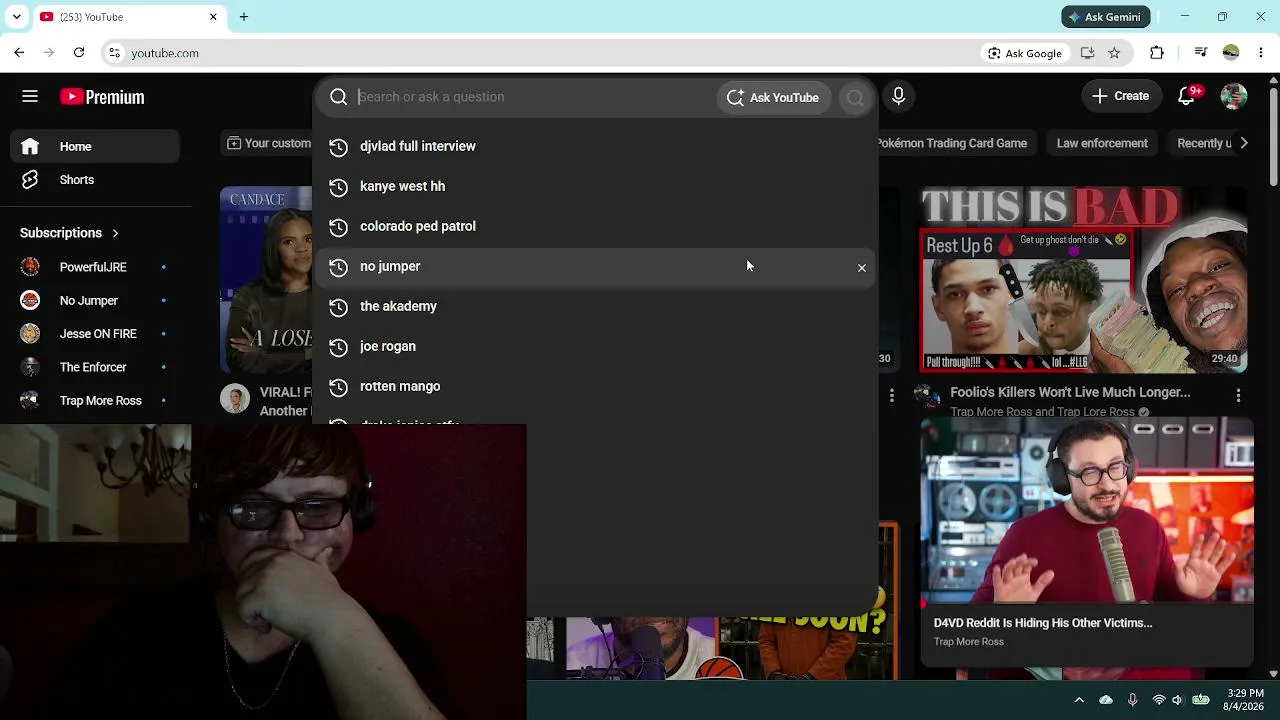
Task: Open the 'Your custom' feed chip
Action: [x=267, y=143]
